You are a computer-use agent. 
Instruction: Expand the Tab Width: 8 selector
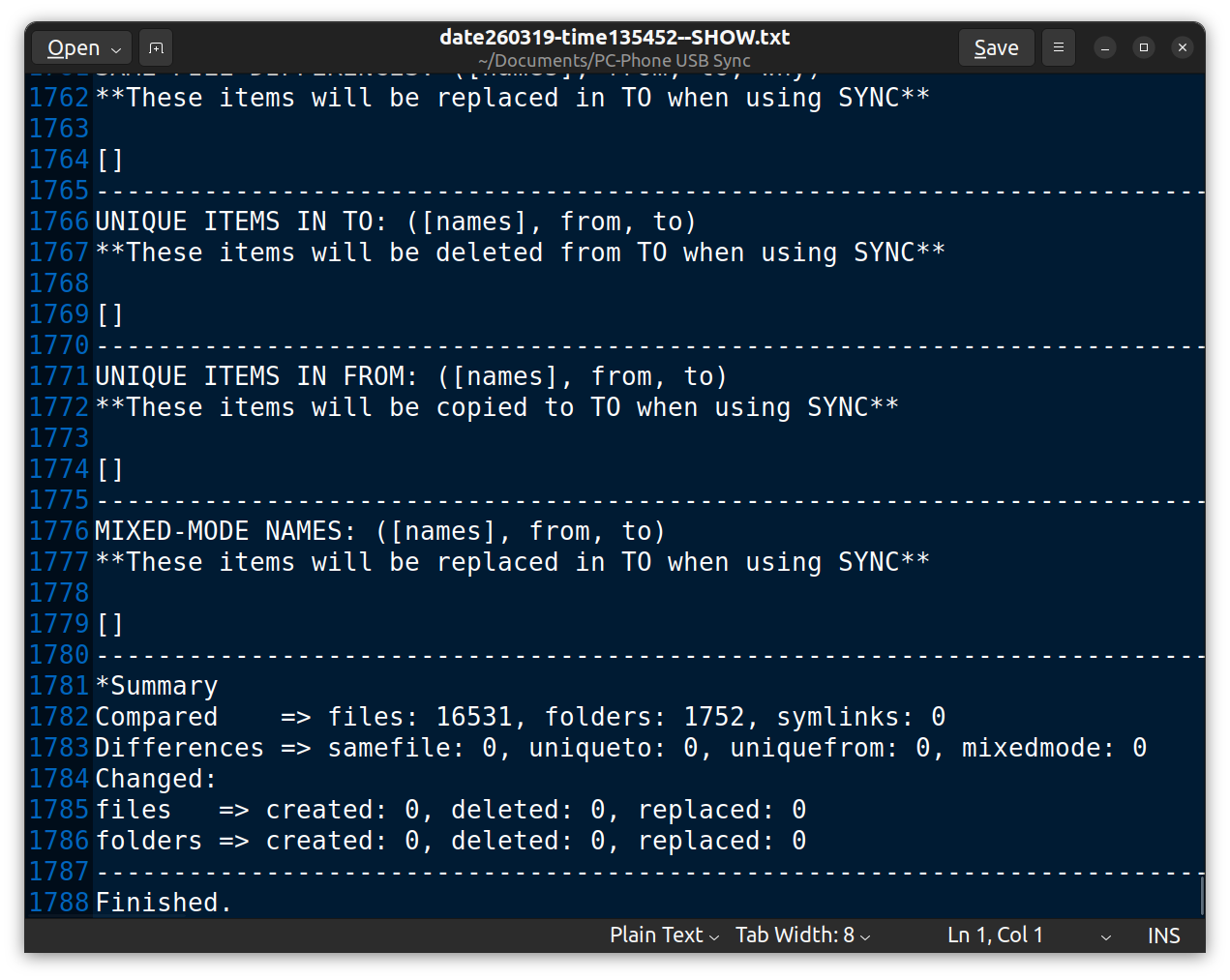click(802, 935)
